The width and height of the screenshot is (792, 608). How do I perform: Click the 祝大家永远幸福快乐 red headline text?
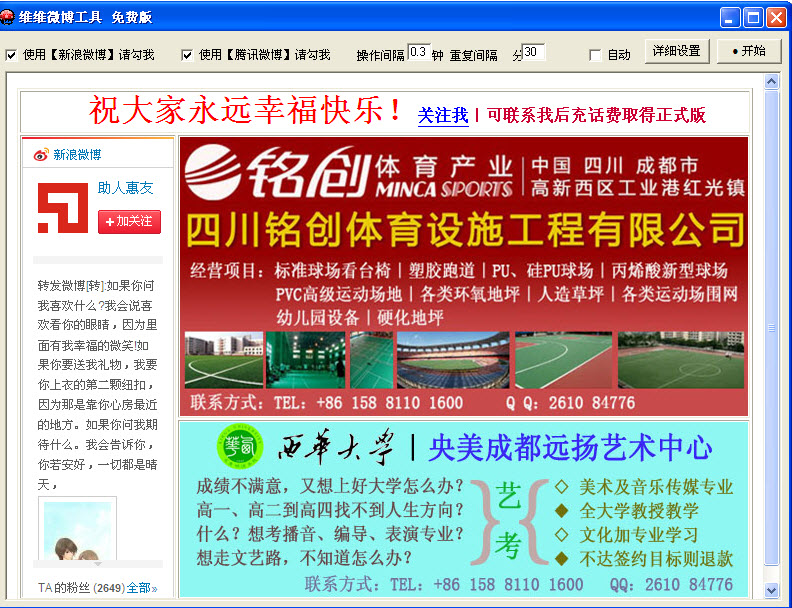click(x=245, y=110)
